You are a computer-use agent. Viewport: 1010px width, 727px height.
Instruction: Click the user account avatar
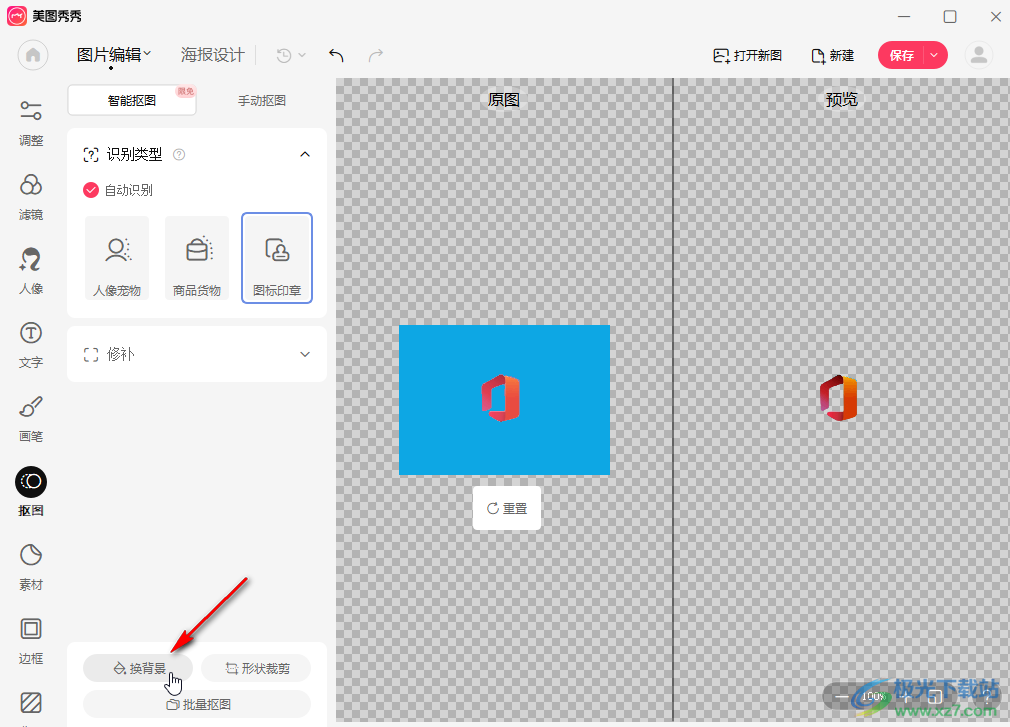(x=978, y=55)
